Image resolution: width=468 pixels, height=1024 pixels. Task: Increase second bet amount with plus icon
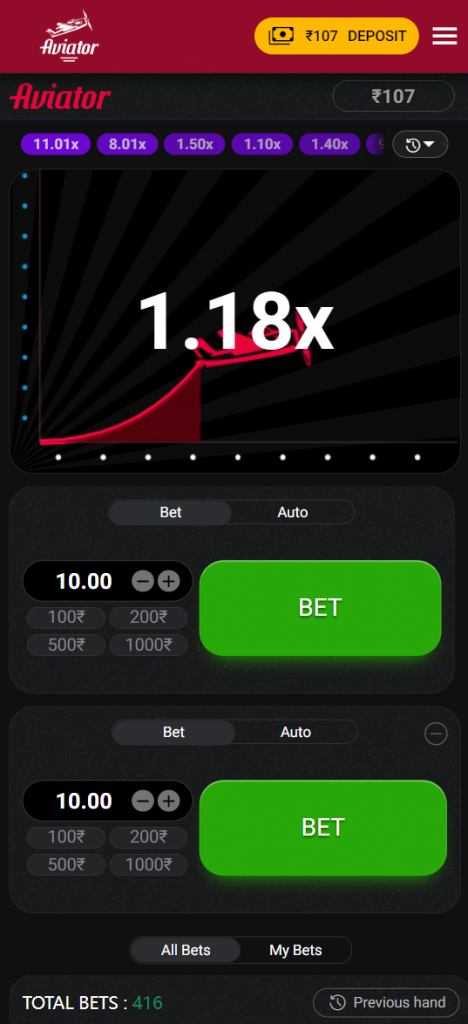(x=168, y=801)
